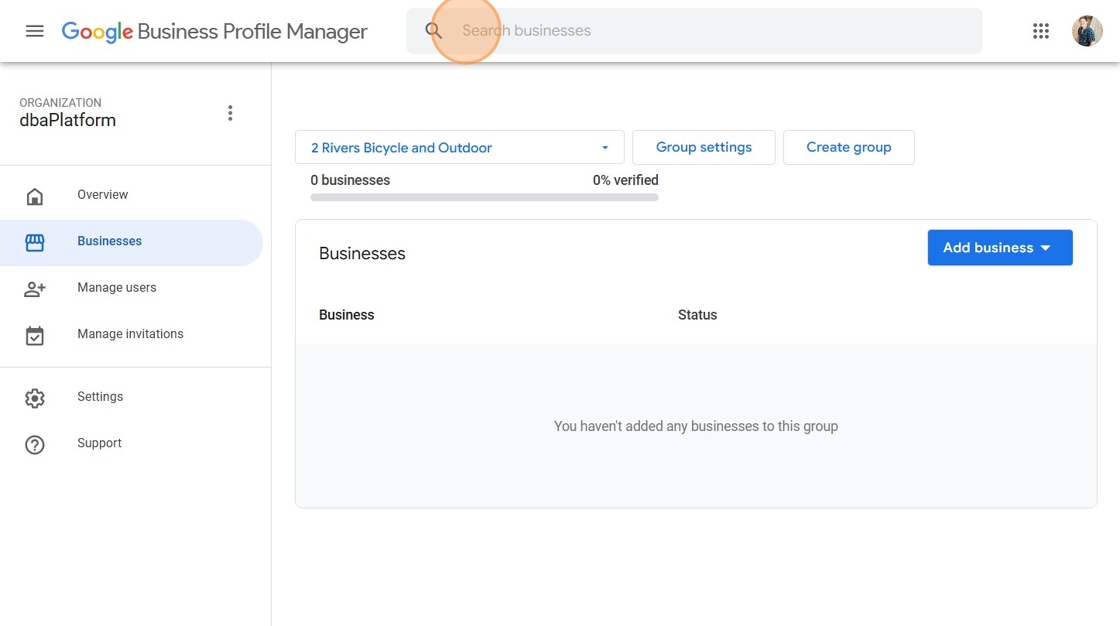Viewport: 1120px width, 626px height.
Task: Go to Manage invitations page
Action: point(130,334)
